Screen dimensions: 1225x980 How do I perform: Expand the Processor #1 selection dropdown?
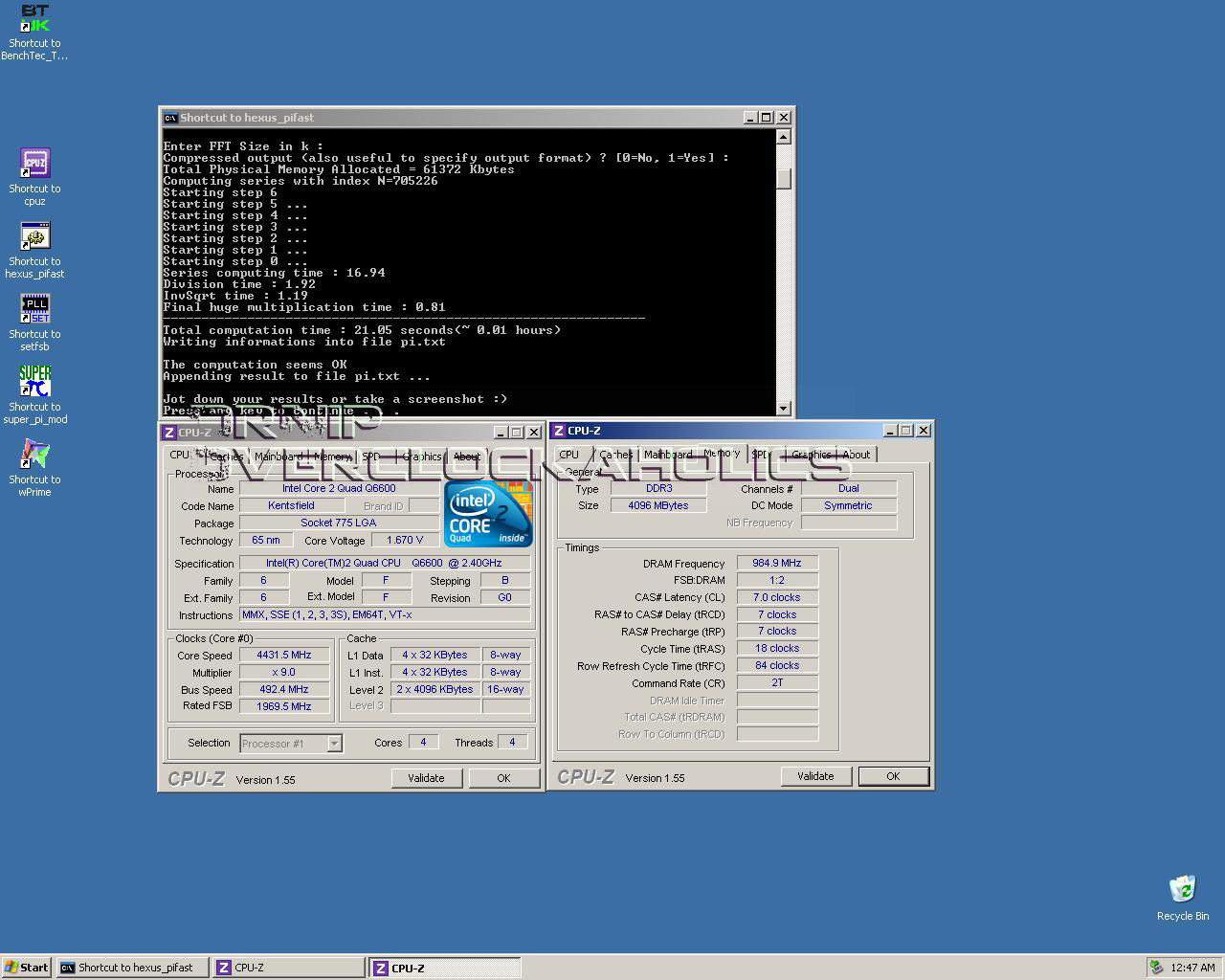(334, 744)
